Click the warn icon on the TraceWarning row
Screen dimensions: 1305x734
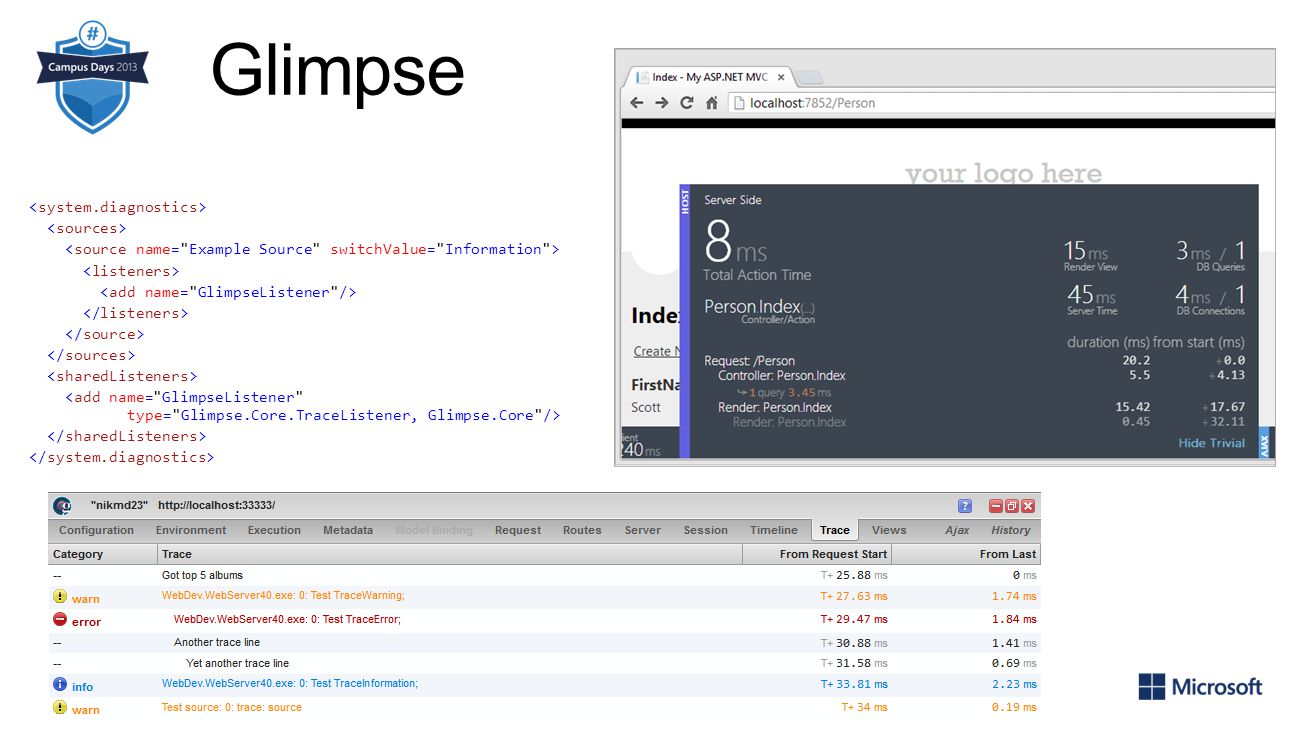coord(60,597)
